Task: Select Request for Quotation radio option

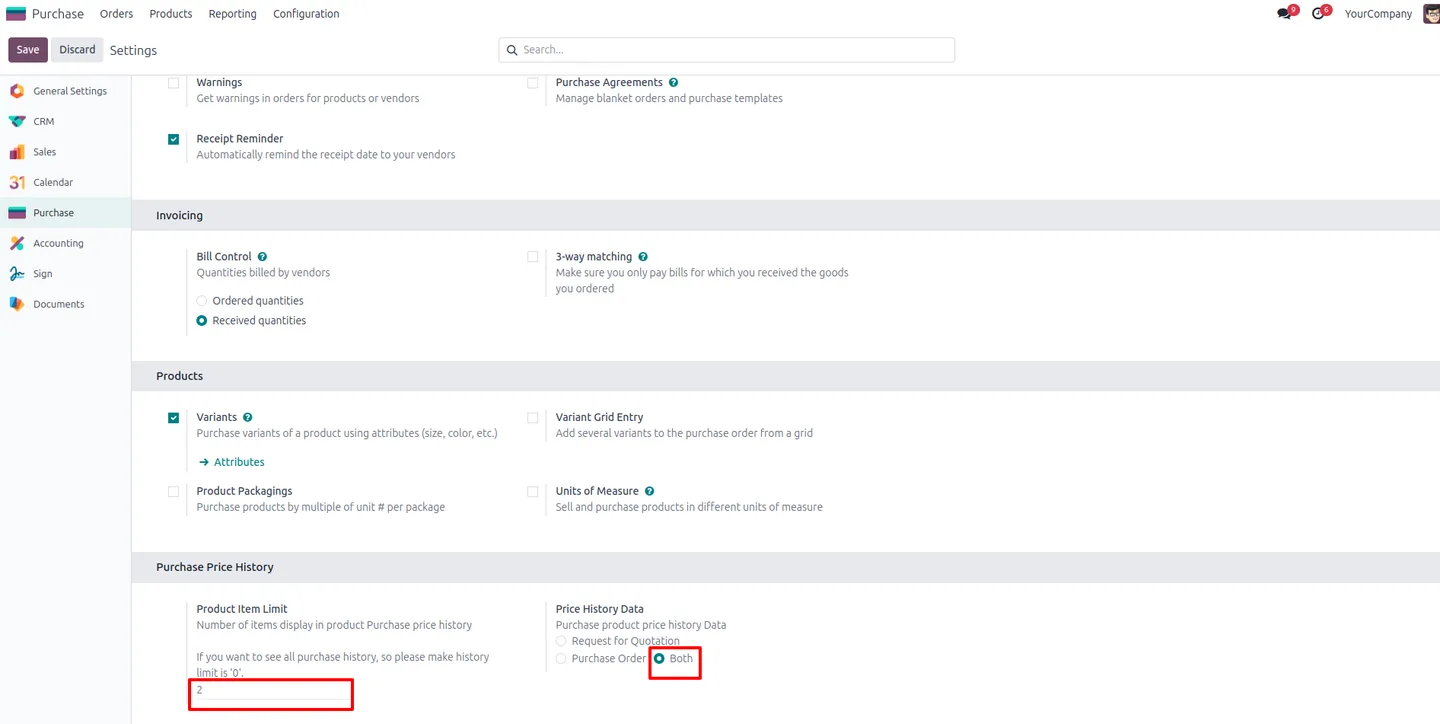Action: (x=561, y=641)
